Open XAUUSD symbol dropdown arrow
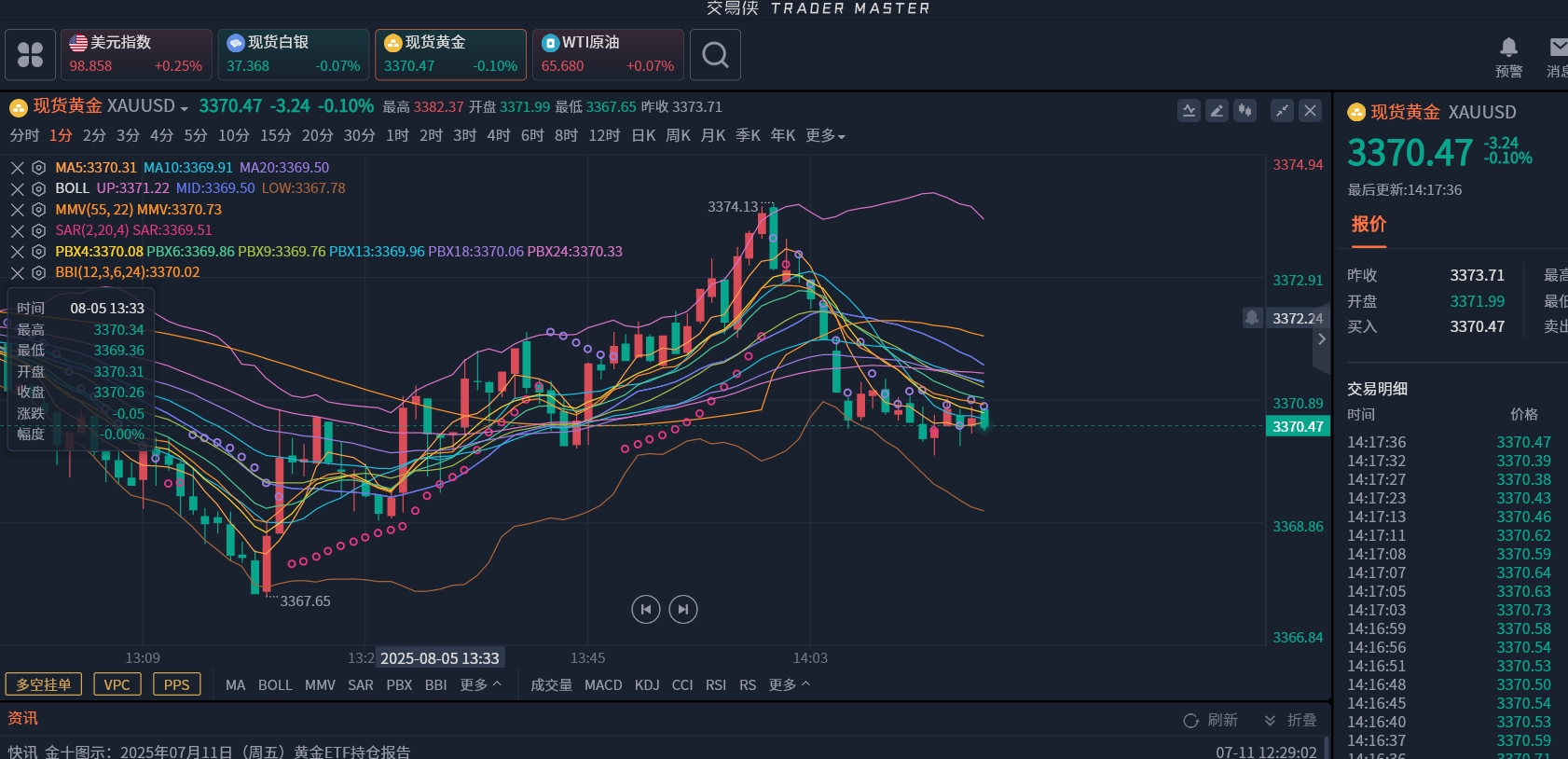Viewport: 1568px width, 759px height. [x=184, y=108]
